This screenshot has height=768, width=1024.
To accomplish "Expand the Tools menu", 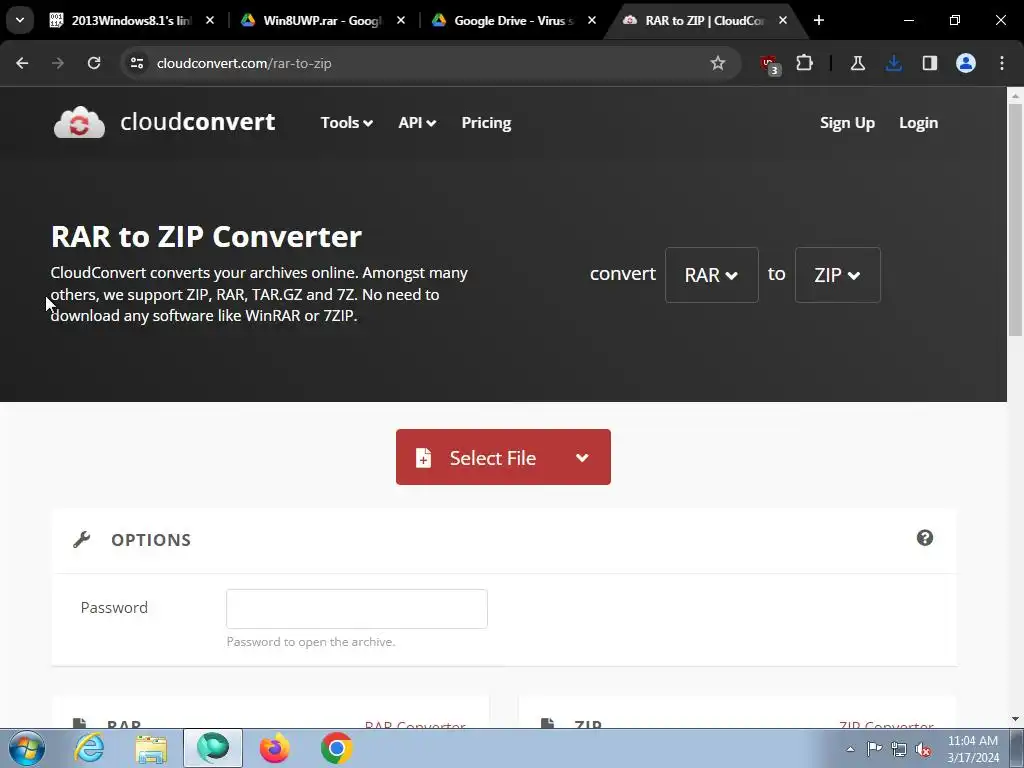I will click(x=347, y=123).
